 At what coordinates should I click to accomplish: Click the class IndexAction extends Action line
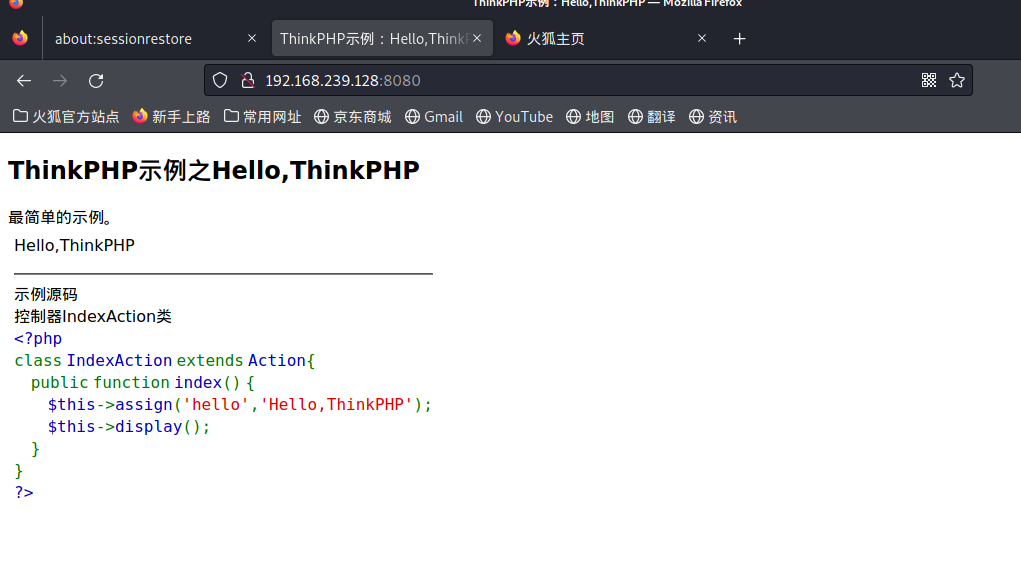(165, 361)
